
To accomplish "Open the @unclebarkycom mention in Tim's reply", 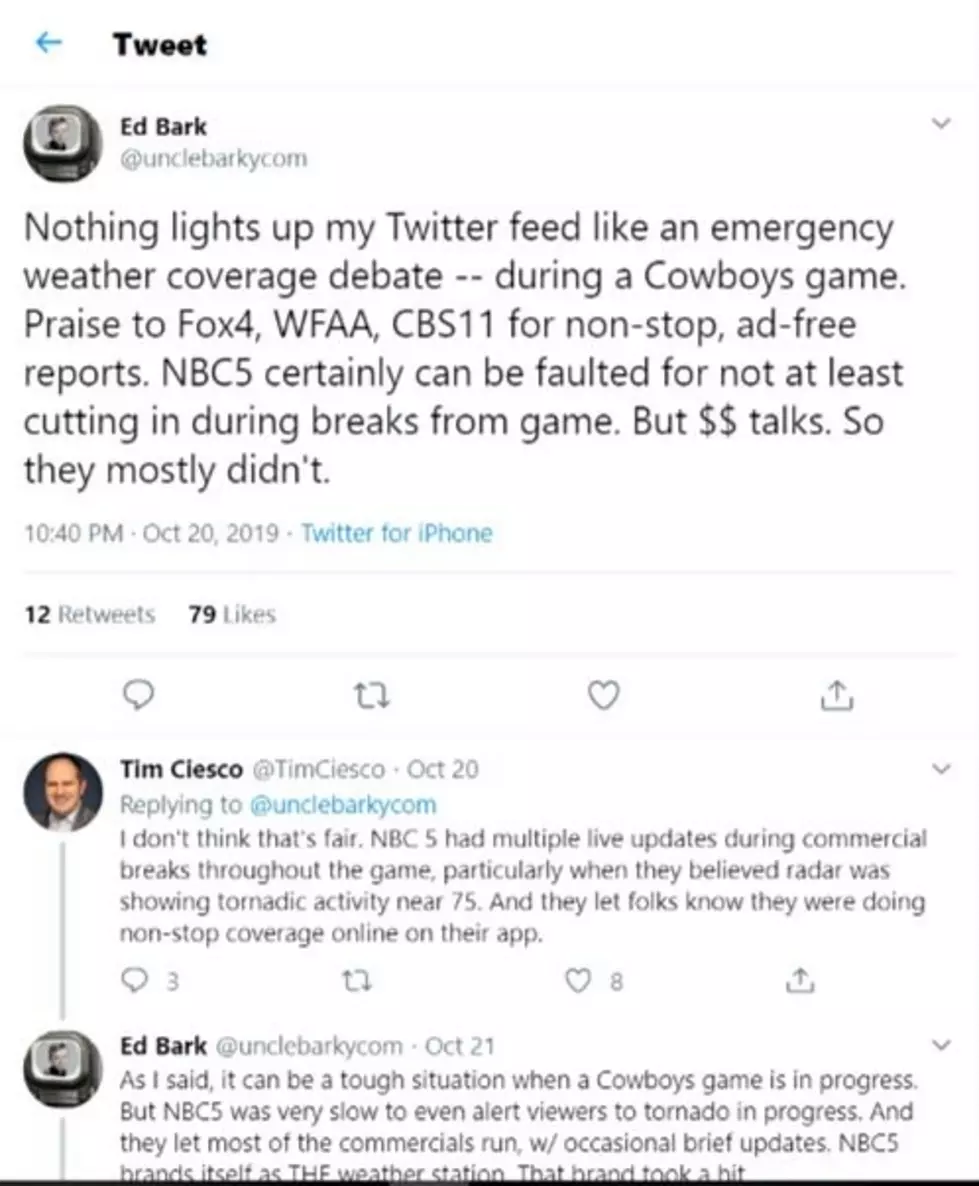I will coord(343,804).
